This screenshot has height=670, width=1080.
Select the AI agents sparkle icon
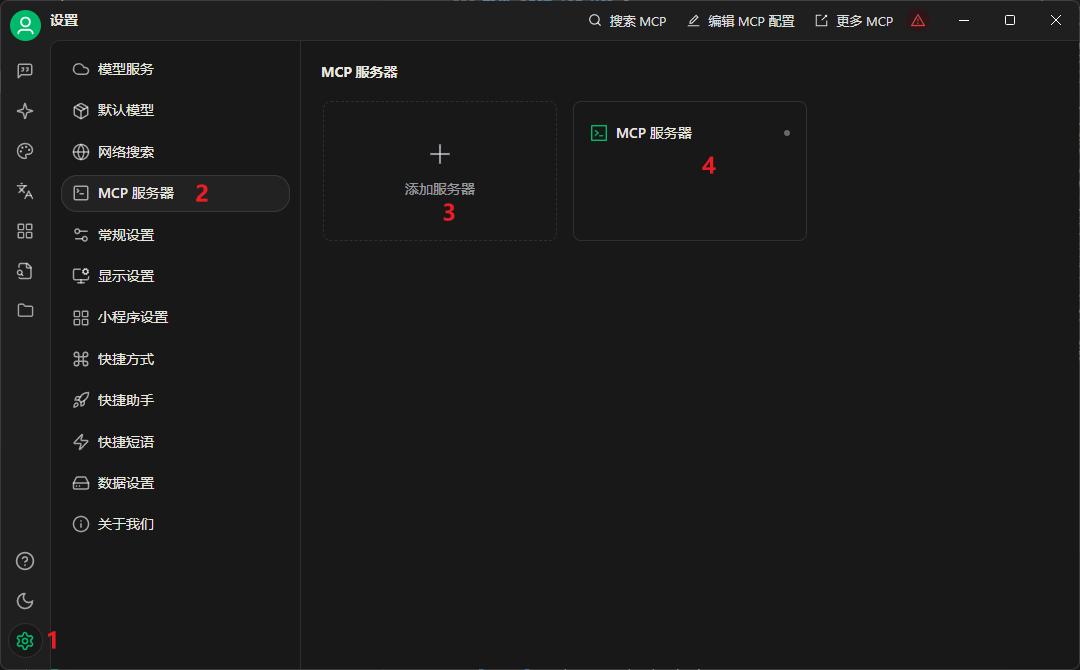coord(25,111)
